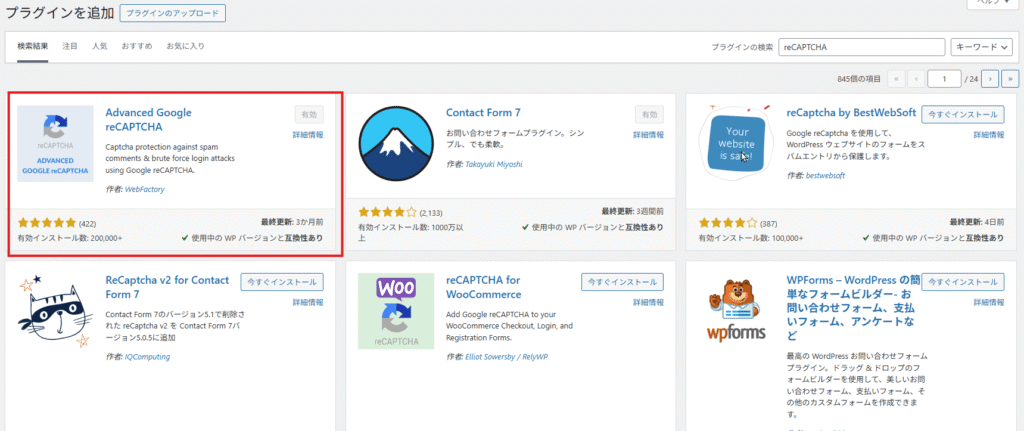Open the partially visible ヘルプ dropdown tab
This screenshot has height=431, width=1024.
tap(993, 3)
